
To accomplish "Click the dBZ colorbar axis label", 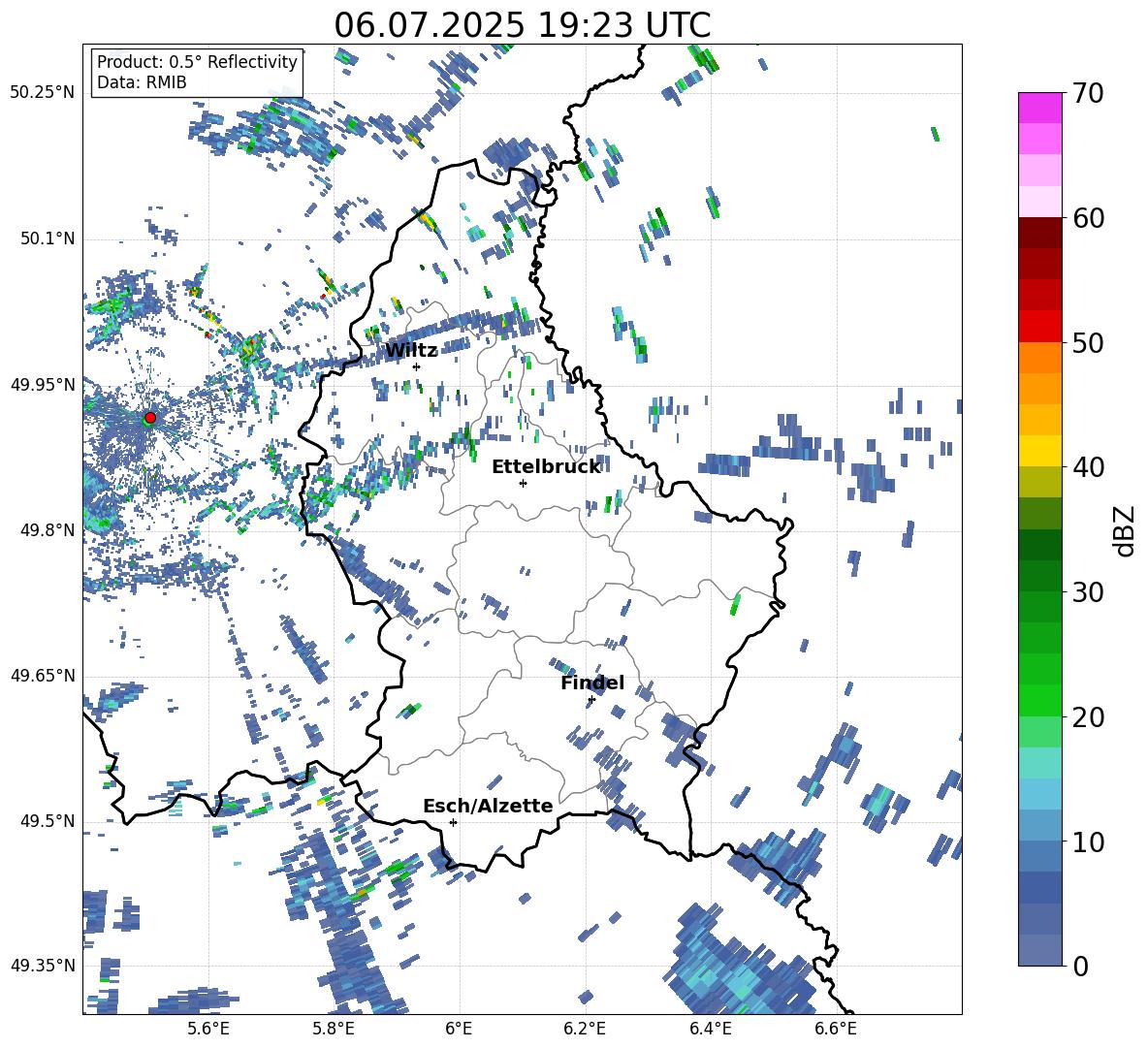I will coord(1126,530).
